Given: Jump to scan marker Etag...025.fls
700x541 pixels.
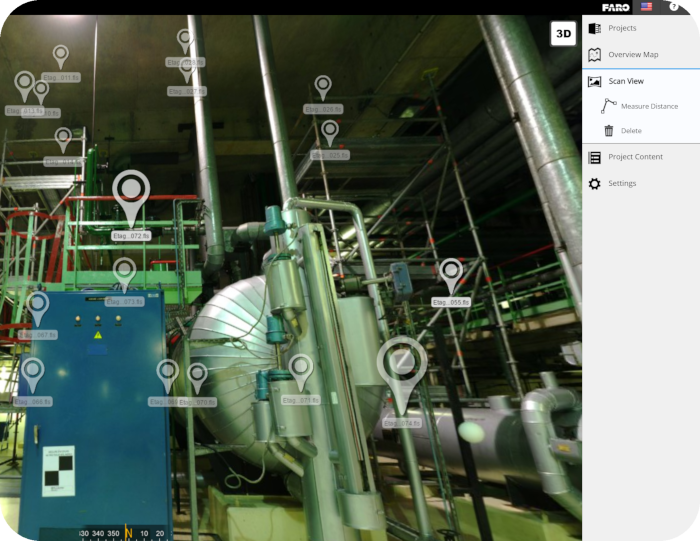Looking at the screenshot, I should 330,133.
